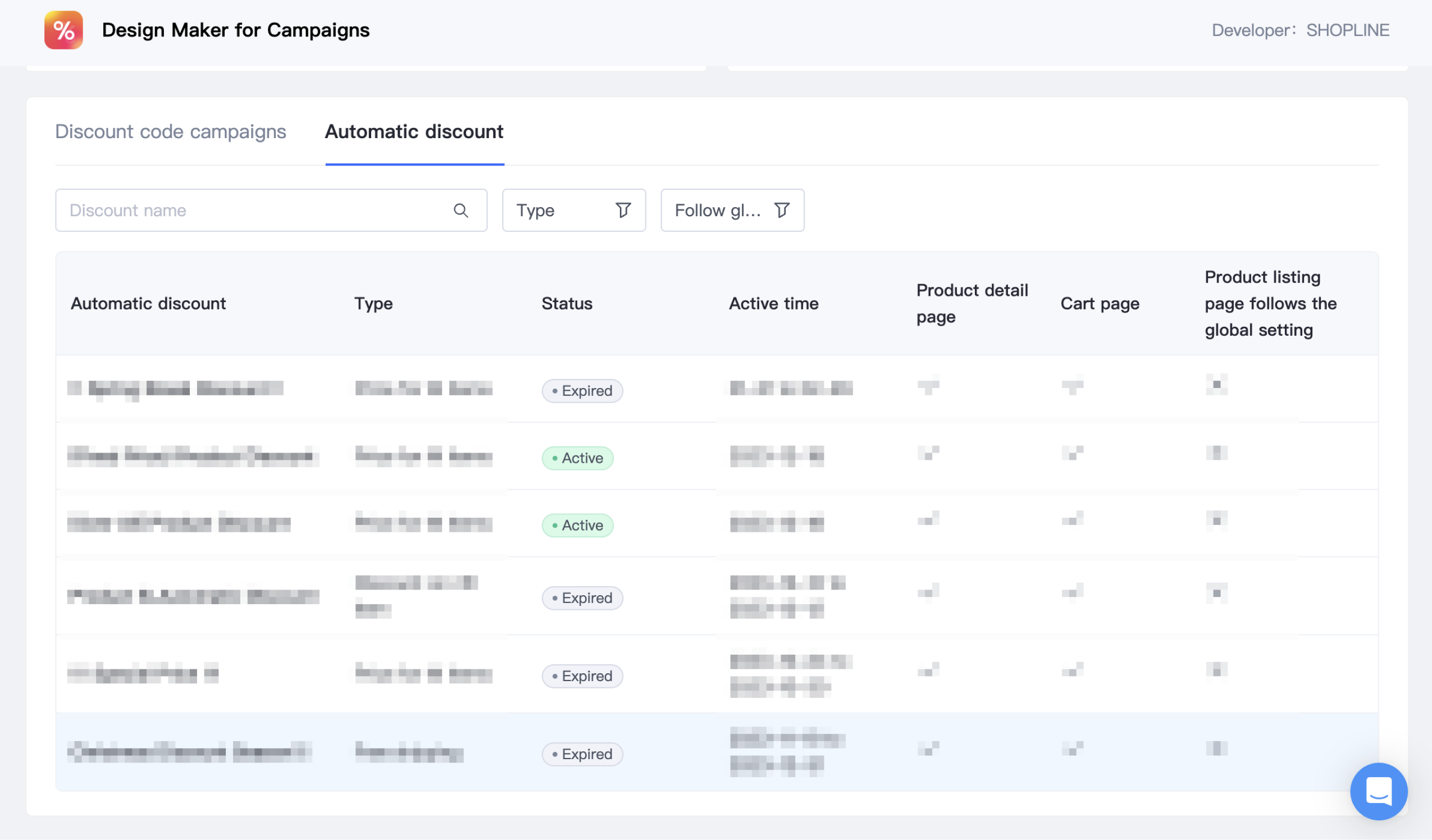This screenshot has width=1432, height=840.
Task: Click the magnifier icon in Discount name search
Action: click(x=460, y=211)
